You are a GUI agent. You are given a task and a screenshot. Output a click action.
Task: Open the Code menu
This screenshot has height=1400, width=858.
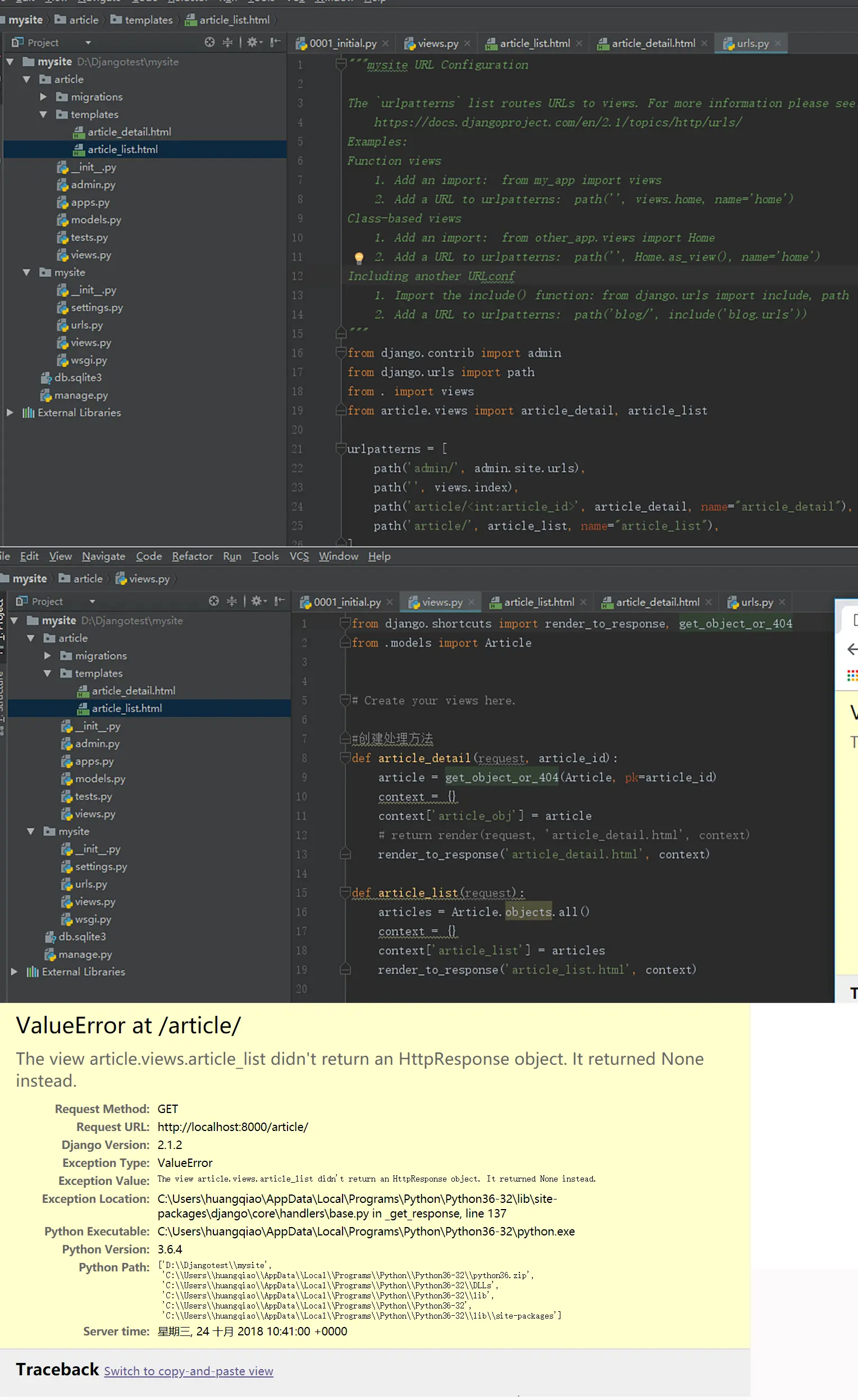coord(149,557)
